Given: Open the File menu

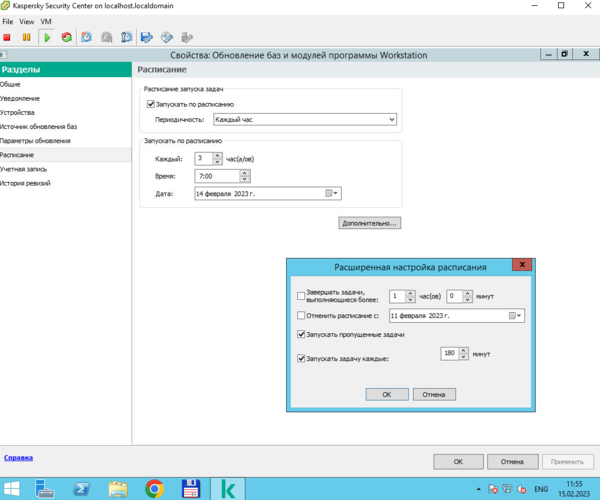Looking at the screenshot, I should (8, 22).
